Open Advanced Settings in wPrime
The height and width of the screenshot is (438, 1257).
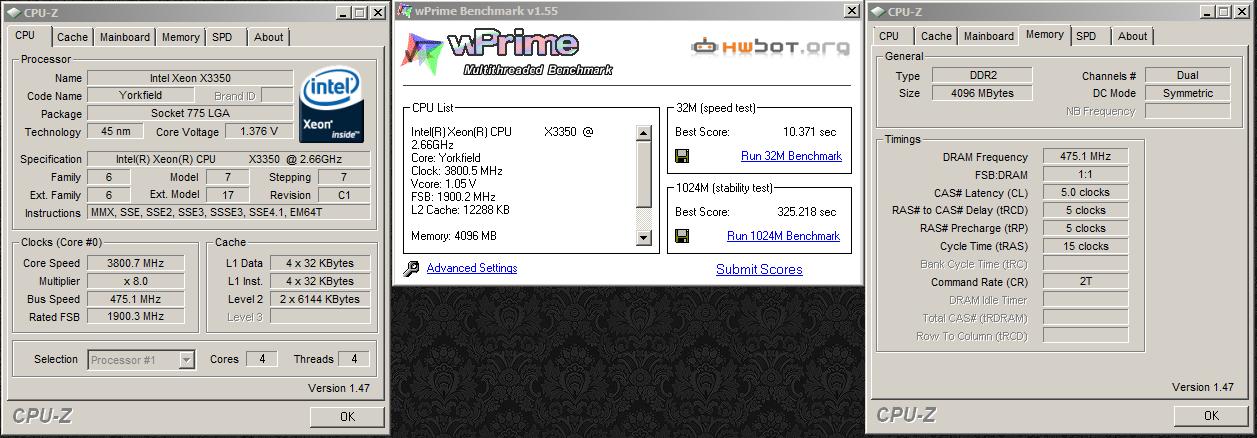472,268
